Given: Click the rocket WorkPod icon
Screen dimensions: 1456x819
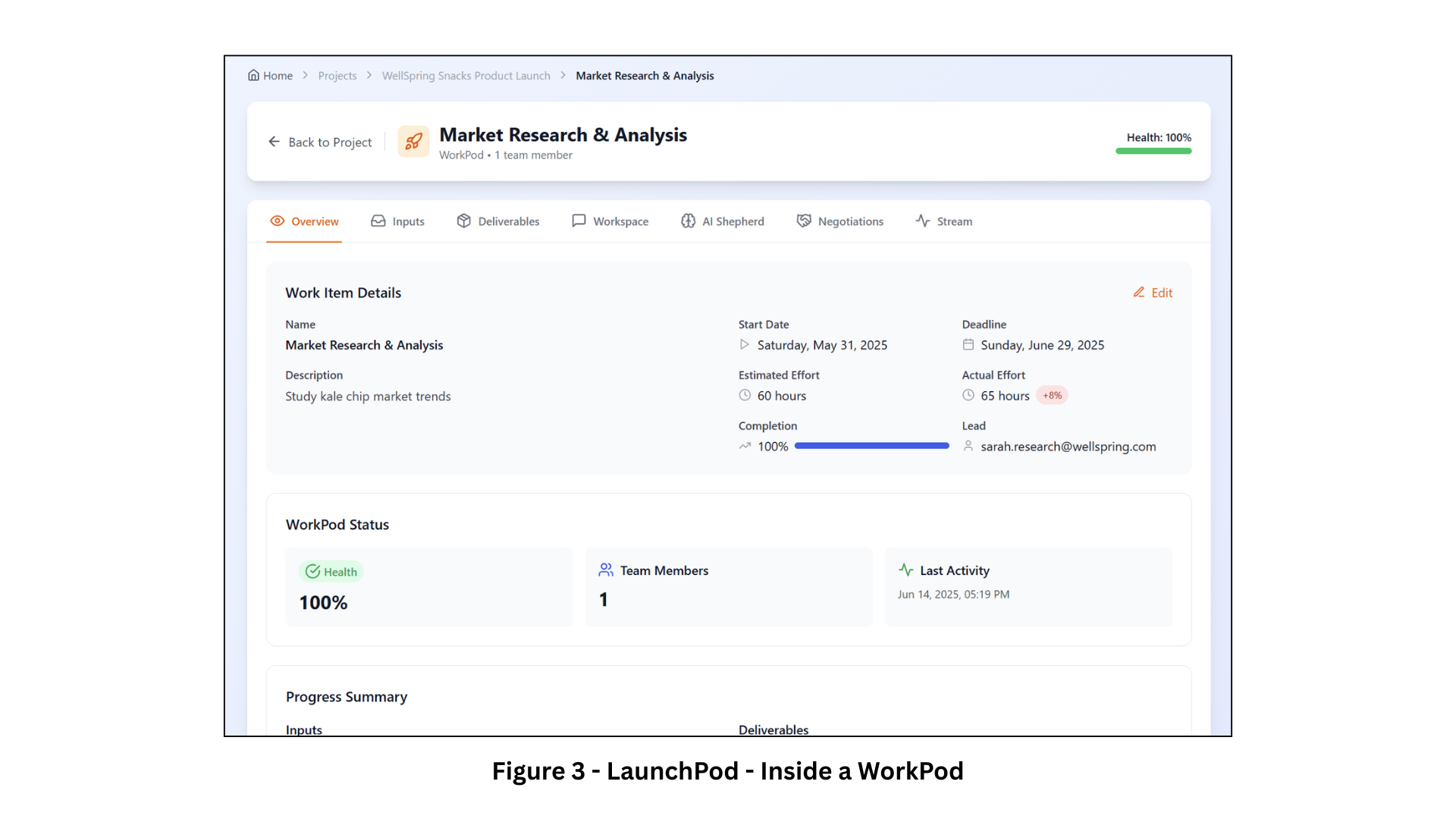Looking at the screenshot, I should 413,142.
